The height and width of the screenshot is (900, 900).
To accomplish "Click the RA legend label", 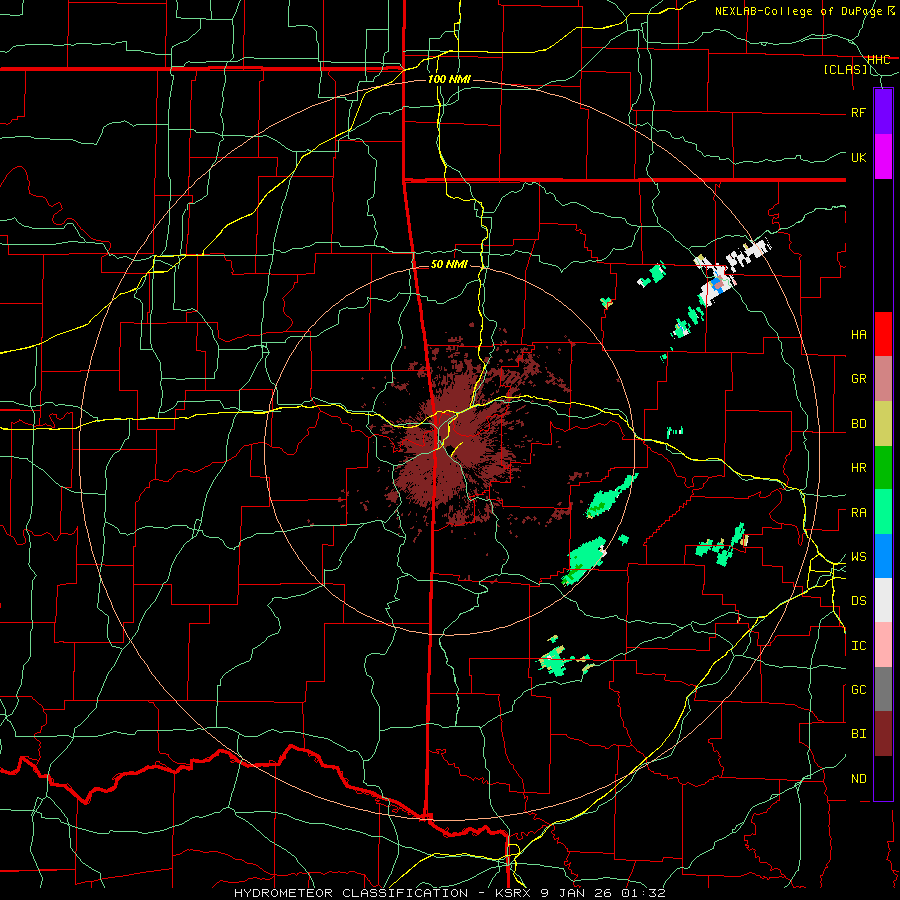I will pyautogui.click(x=858, y=513).
